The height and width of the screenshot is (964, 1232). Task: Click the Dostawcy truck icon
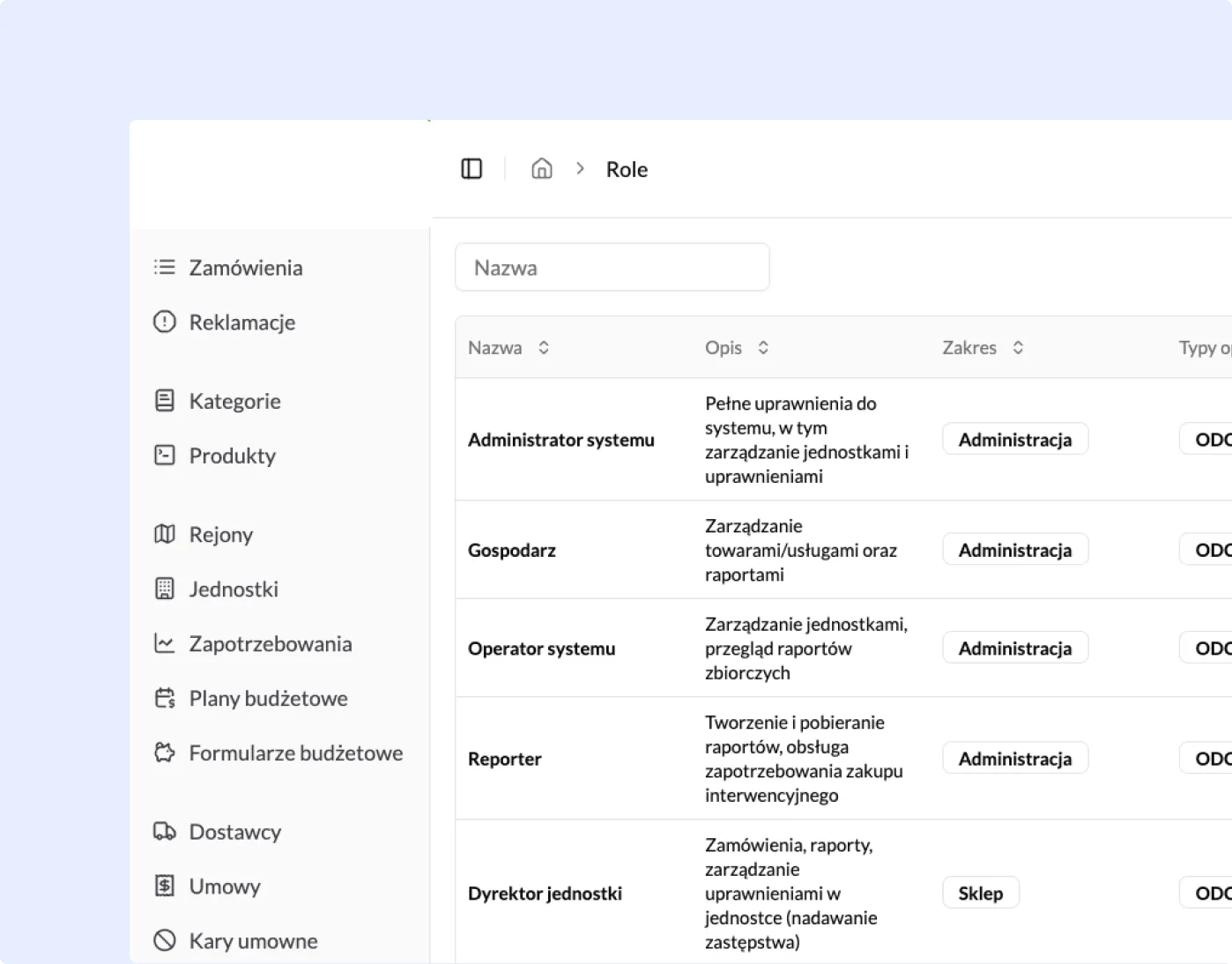click(x=165, y=831)
